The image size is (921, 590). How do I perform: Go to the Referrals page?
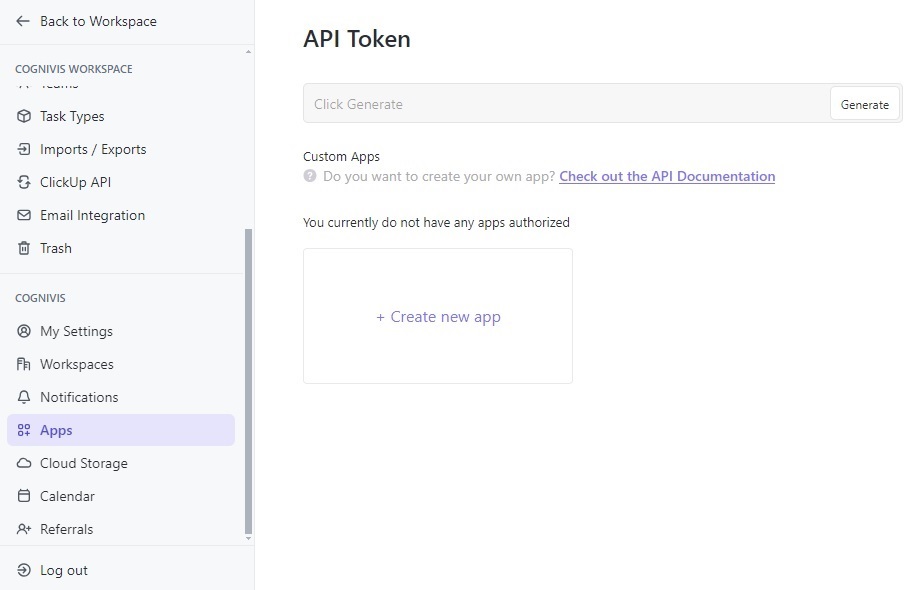click(66, 529)
